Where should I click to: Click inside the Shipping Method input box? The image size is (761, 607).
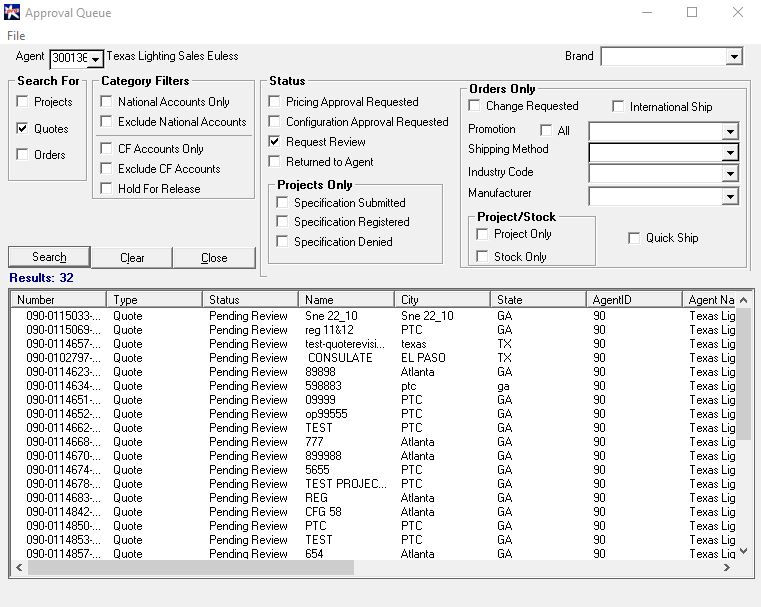[656, 153]
